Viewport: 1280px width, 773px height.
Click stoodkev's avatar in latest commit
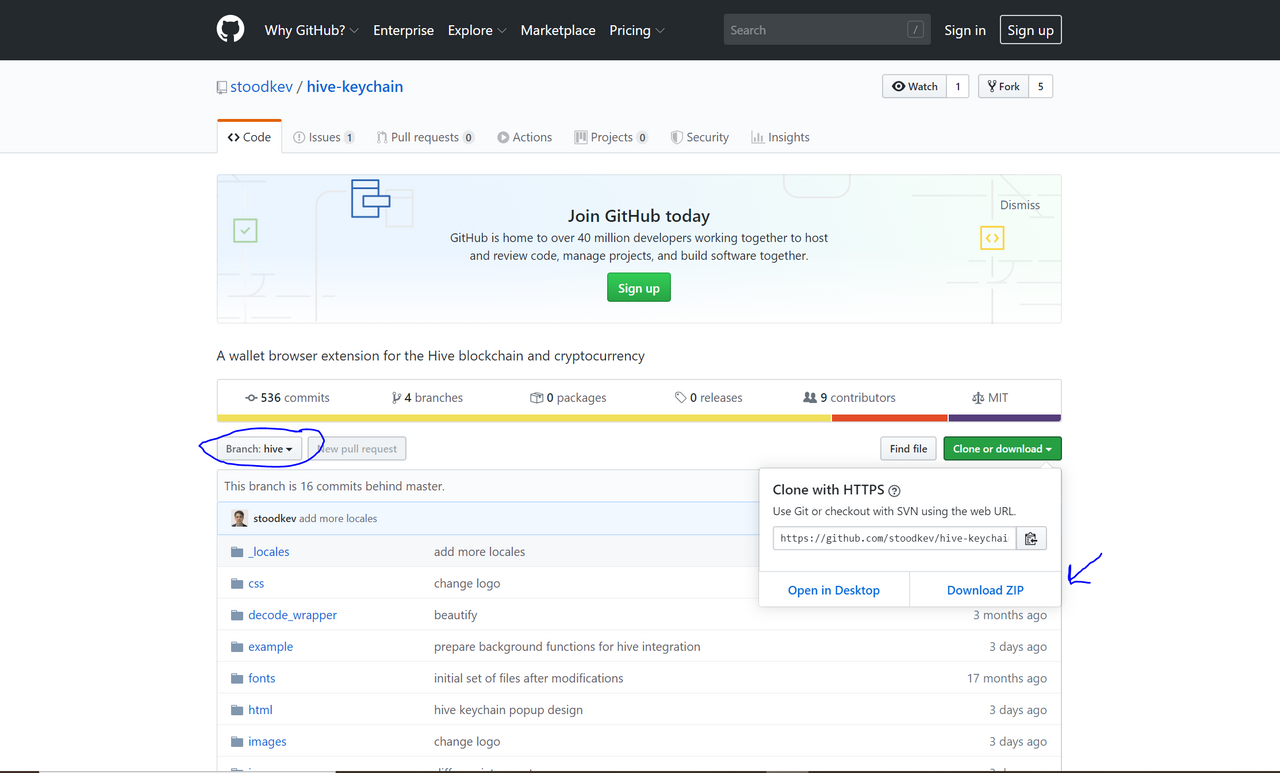(x=239, y=518)
